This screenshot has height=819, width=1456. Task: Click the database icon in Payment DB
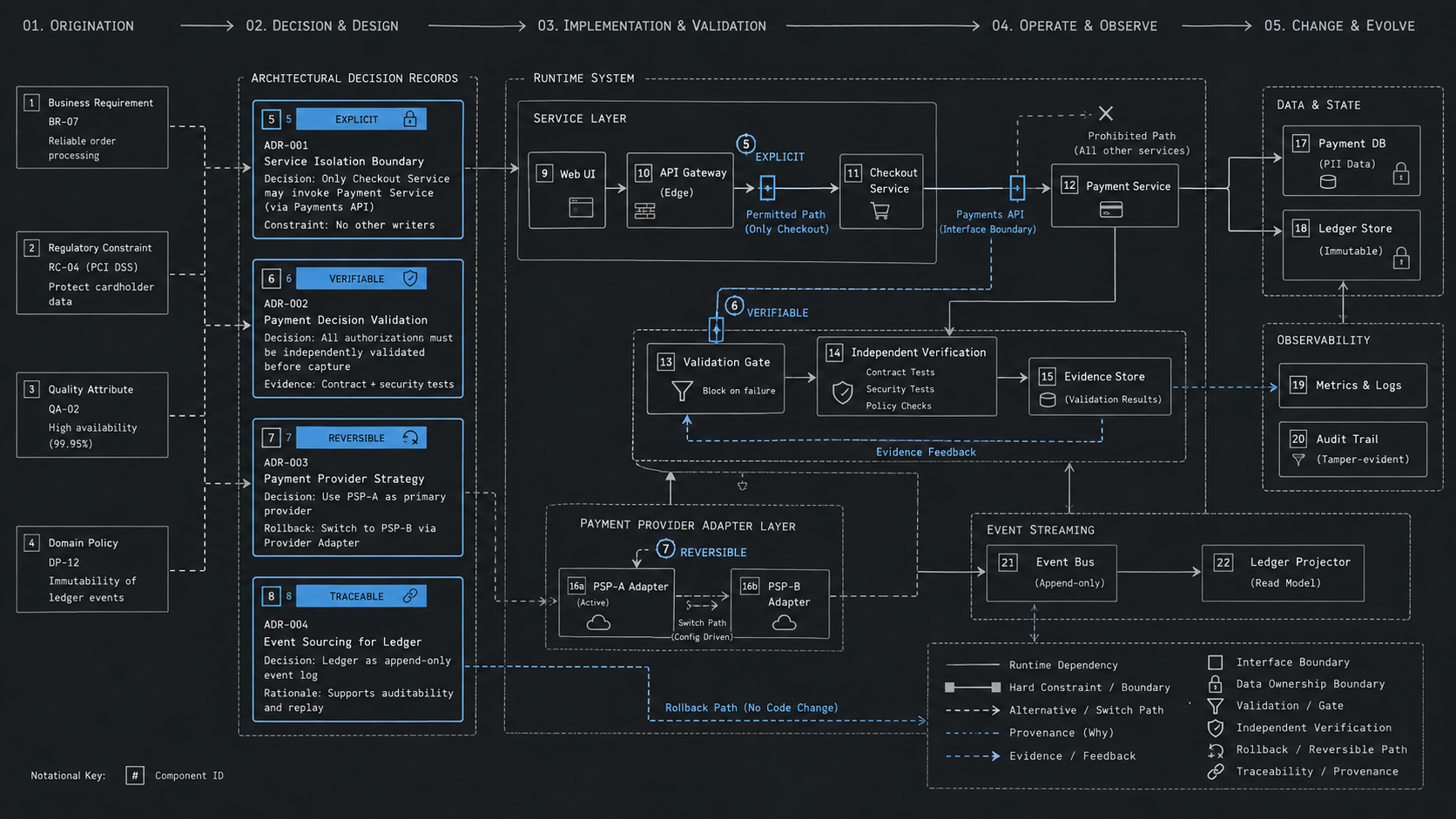1328,182
